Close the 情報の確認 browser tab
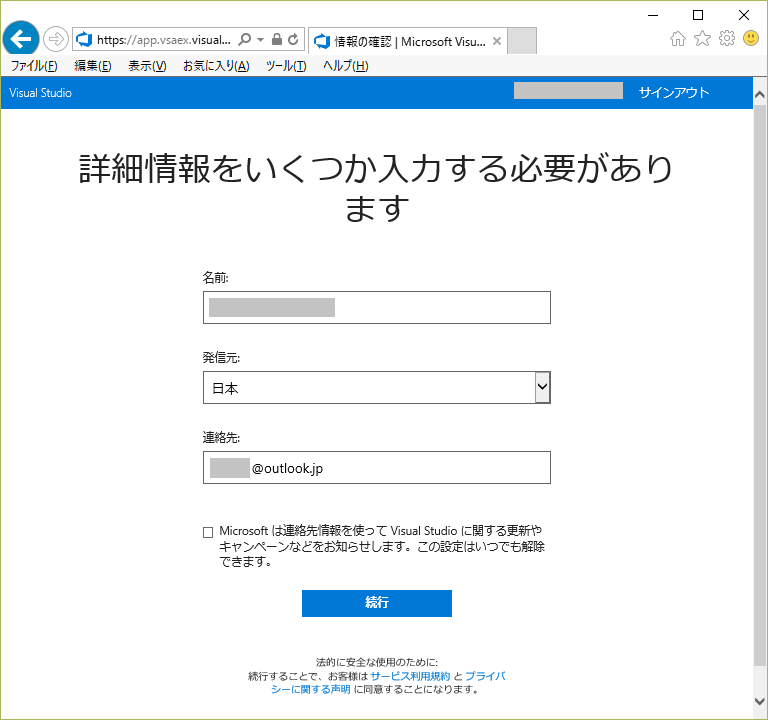768x720 pixels. pyautogui.click(x=496, y=41)
